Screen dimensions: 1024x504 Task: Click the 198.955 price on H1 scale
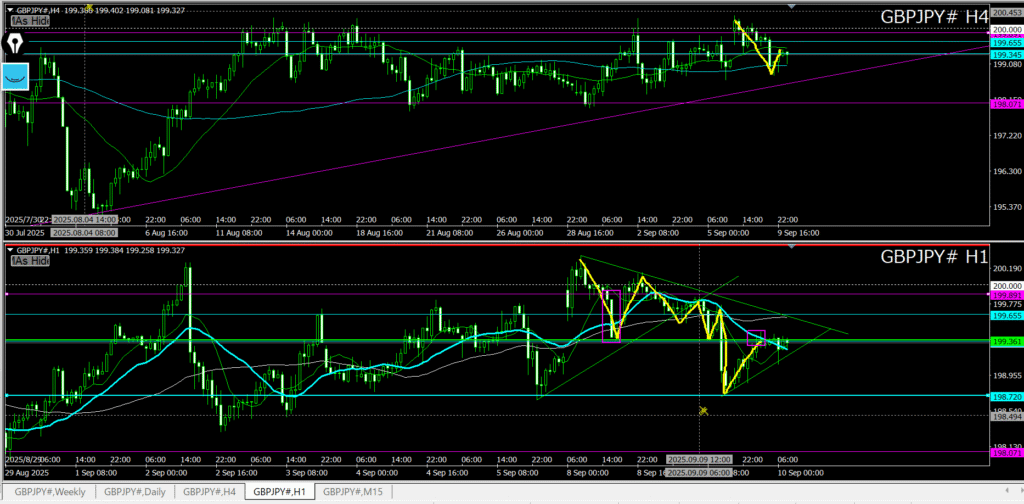(1006, 376)
